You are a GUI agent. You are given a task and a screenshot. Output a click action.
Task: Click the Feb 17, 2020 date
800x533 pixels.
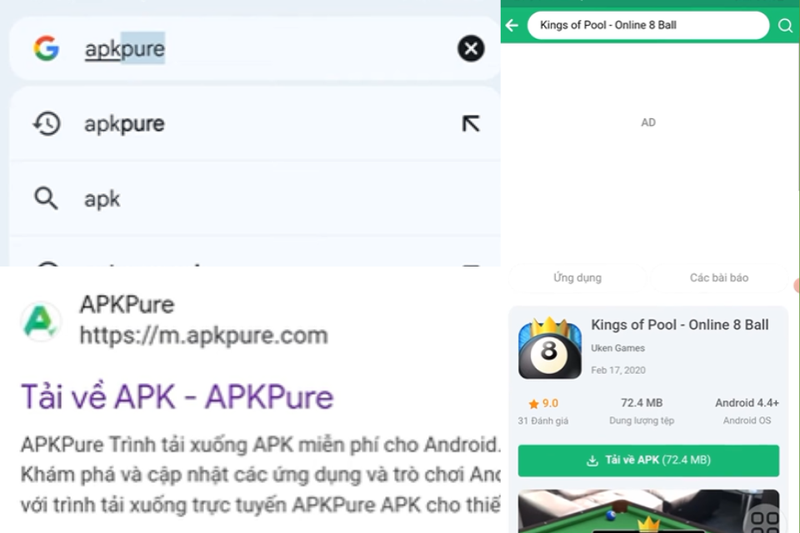point(618,370)
